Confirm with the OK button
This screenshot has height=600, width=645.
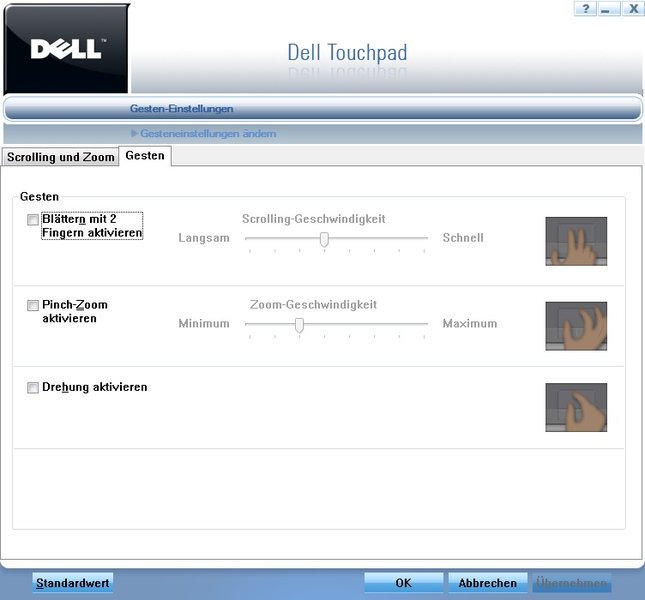[x=404, y=583]
